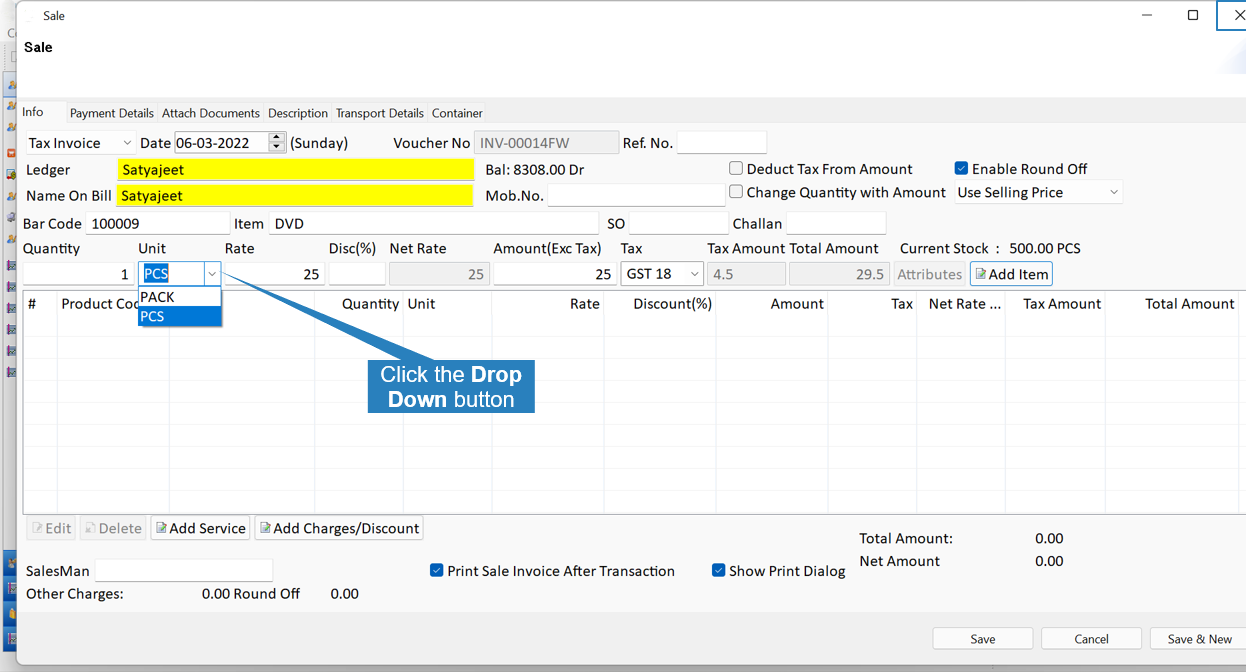Click the Save button

point(982,639)
